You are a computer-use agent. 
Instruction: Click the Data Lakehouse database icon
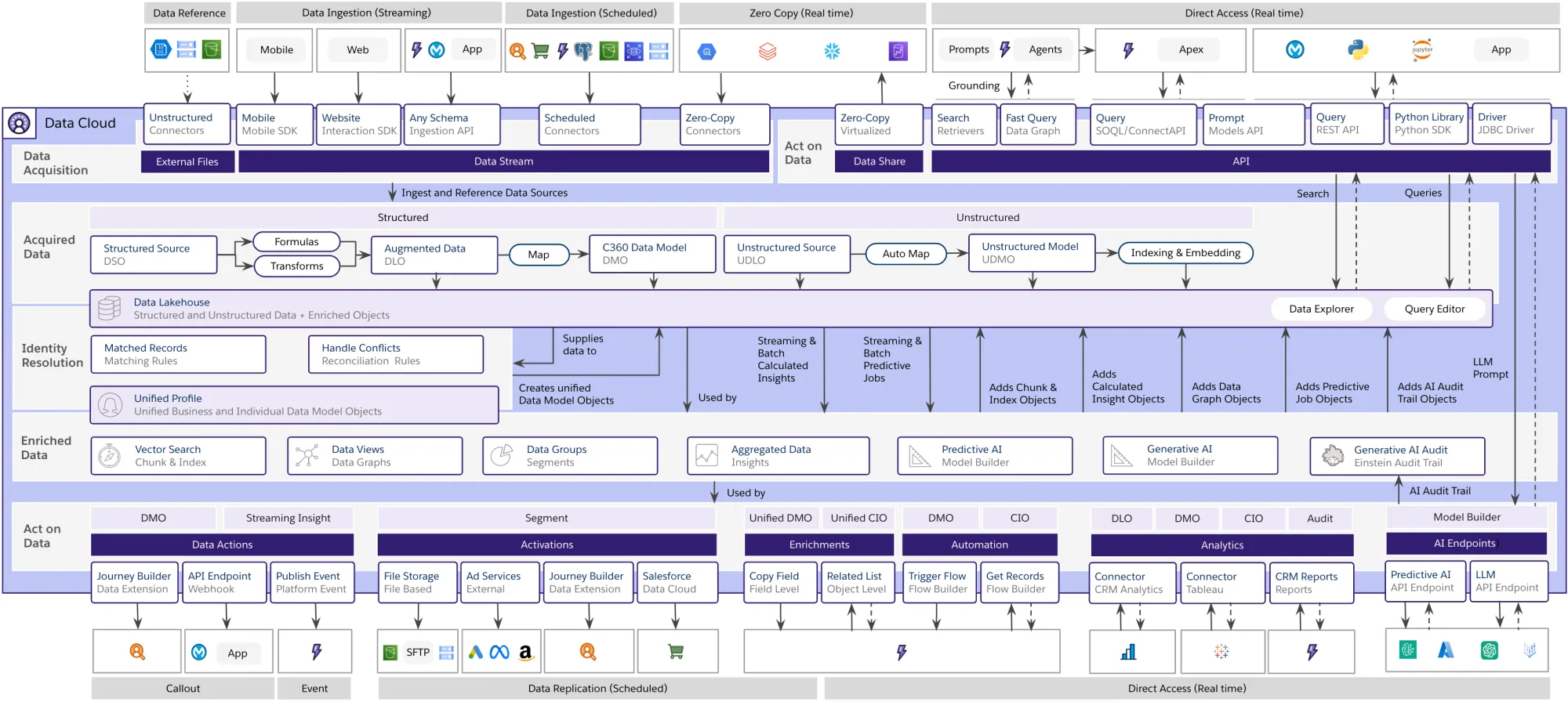[110, 308]
